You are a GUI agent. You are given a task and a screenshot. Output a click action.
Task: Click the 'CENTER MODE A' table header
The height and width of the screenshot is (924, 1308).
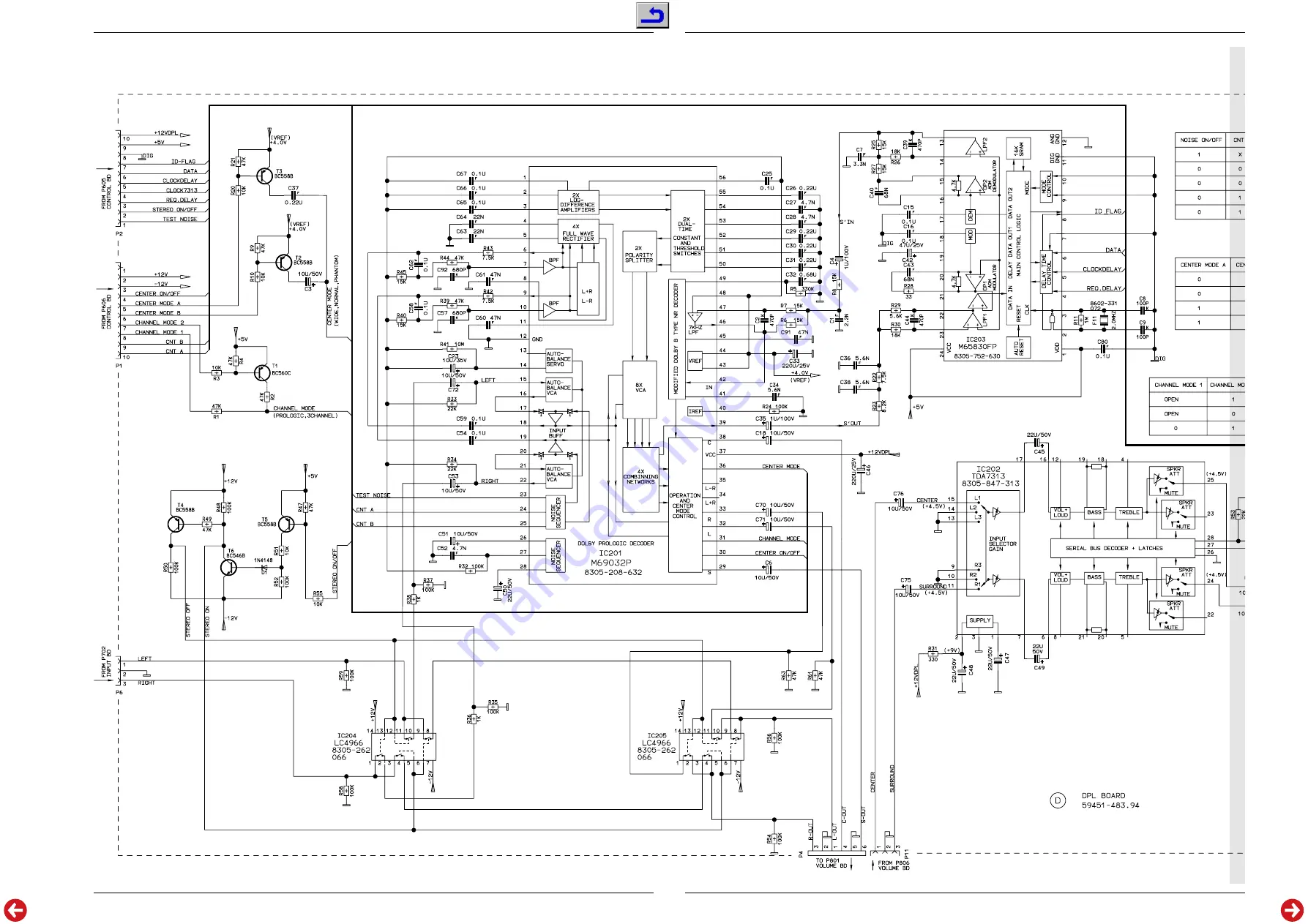1203,265
